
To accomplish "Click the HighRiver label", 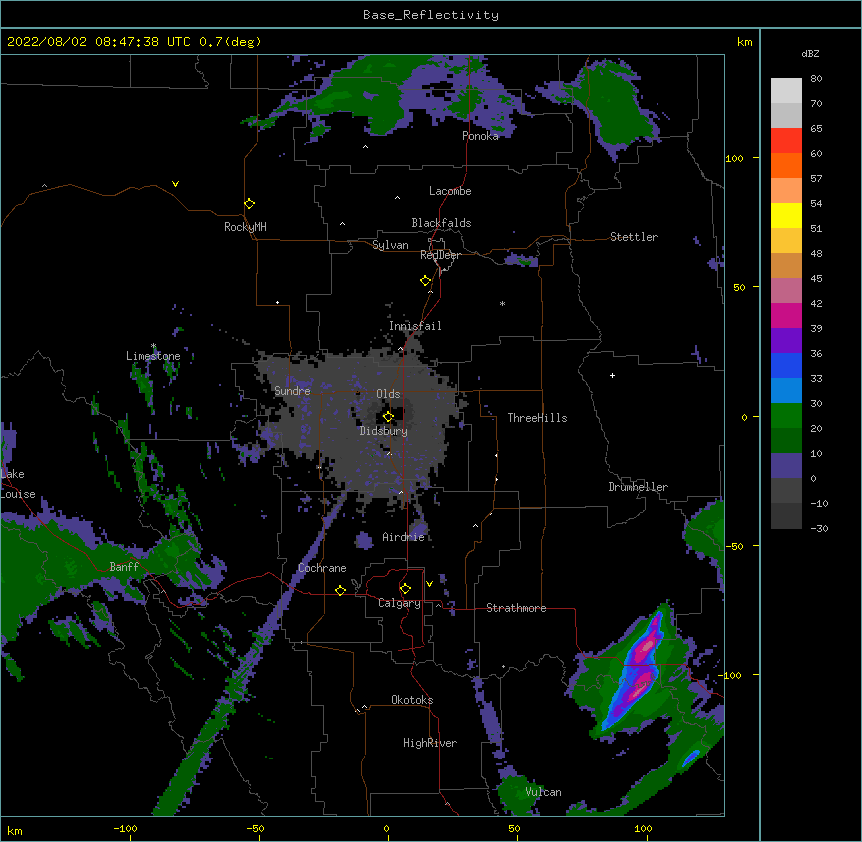I will (430, 743).
